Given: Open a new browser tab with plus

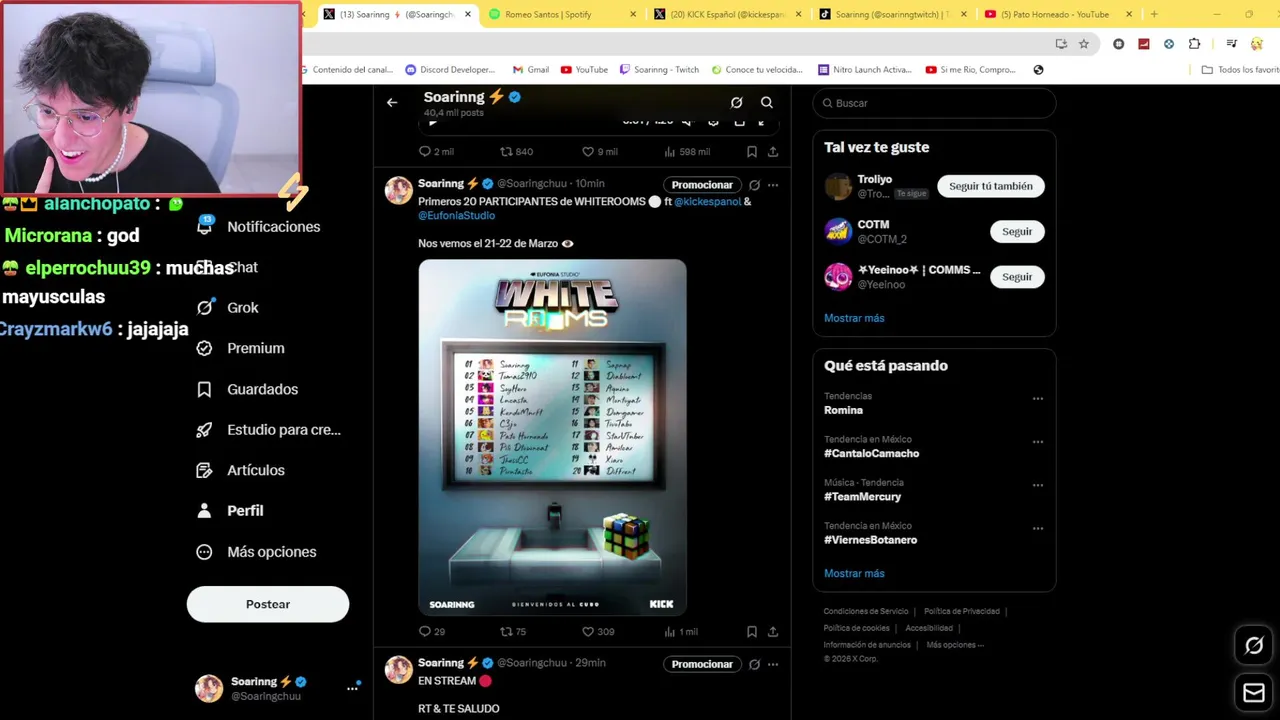Looking at the screenshot, I should click(1154, 14).
